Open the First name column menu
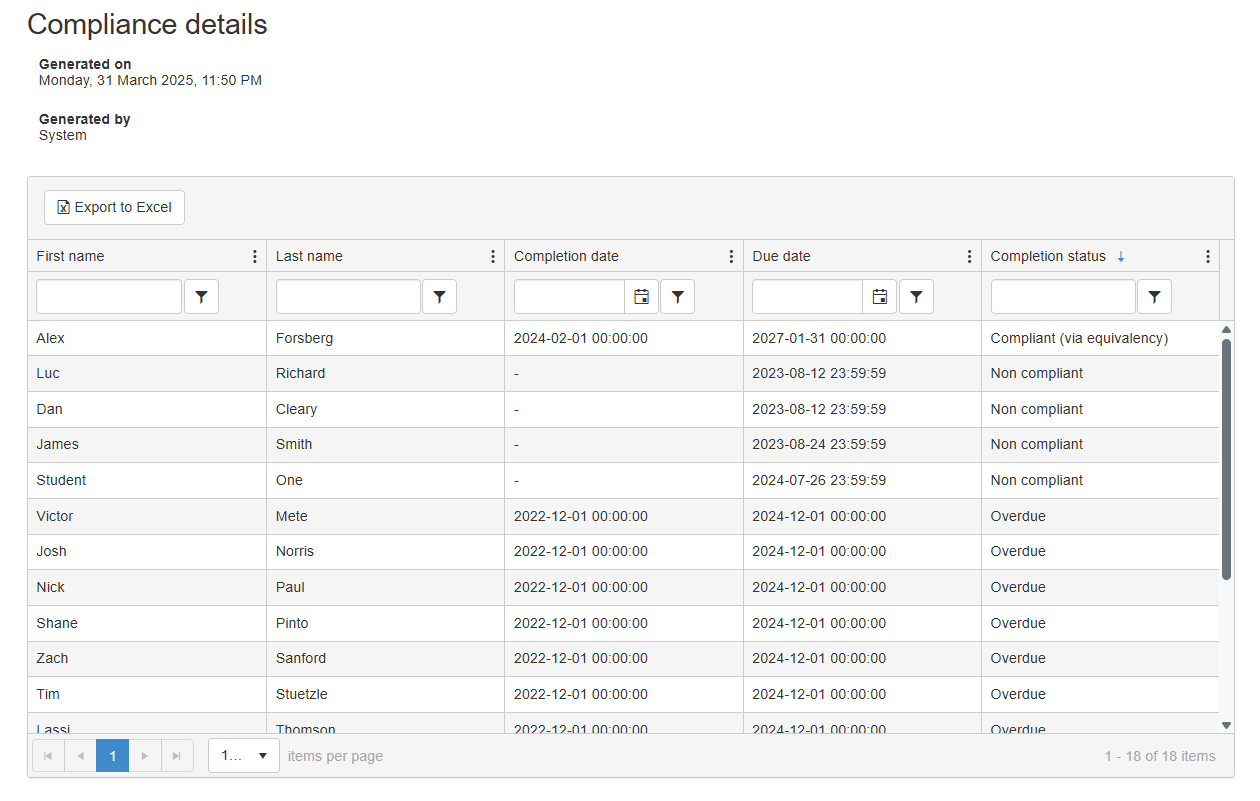The image size is (1260, 801). tap(254, 257)
